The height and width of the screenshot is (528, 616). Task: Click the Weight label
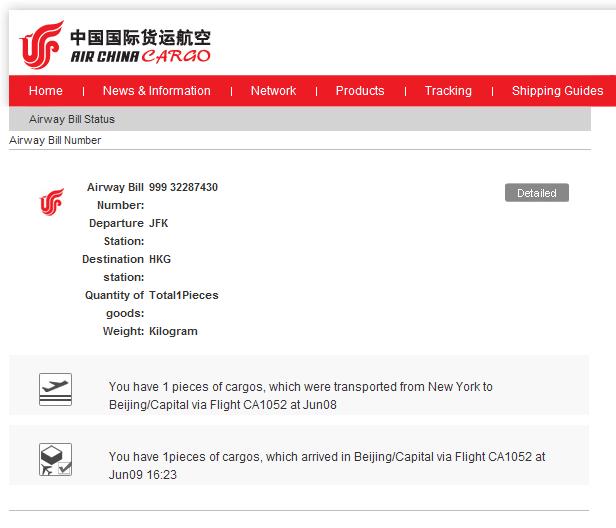coord(123,332)
